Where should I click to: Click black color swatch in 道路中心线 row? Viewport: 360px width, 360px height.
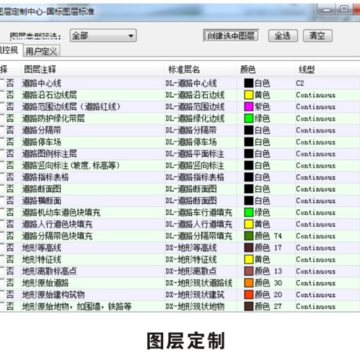pyautogui.click(x=249, y=83)
